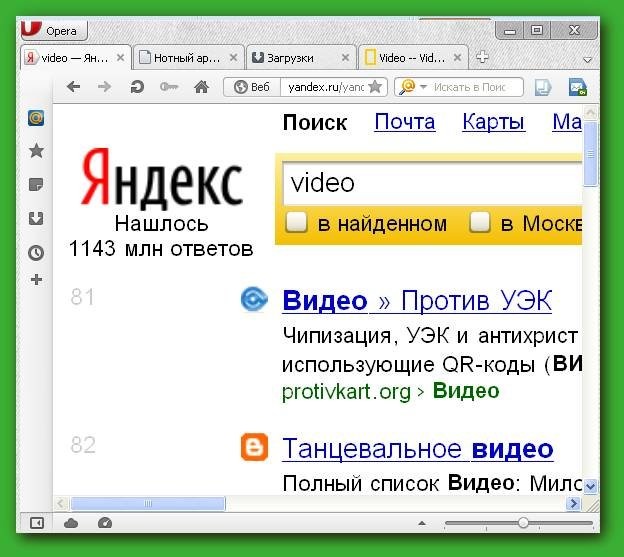The height and width of the screenshot is (557, 624).
Task: Go to the home page
Action: [201, 87]
